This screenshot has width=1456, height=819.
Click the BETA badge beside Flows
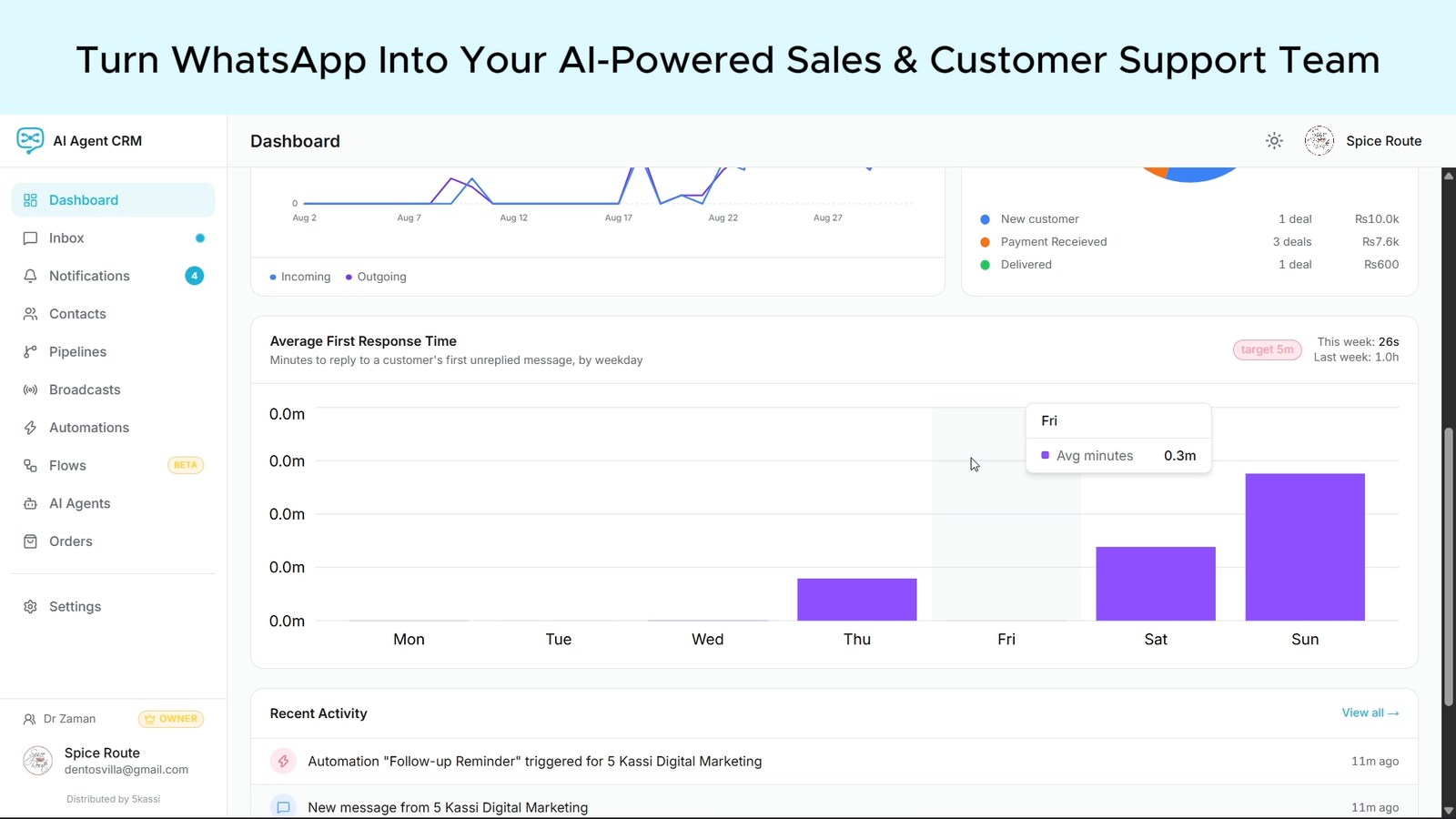pos(186,465)
